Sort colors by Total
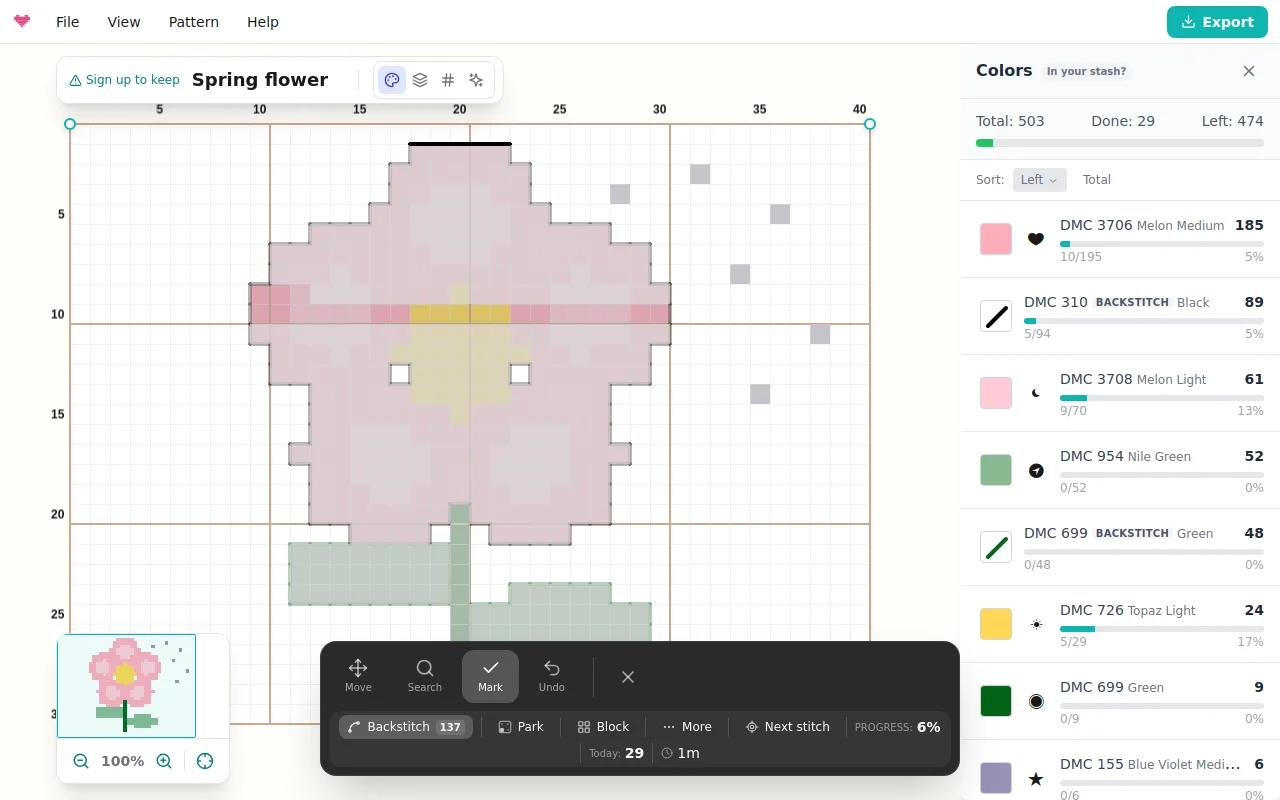Image resolution: width=1280 pixels, height=800 pixels. [1097, 180]
